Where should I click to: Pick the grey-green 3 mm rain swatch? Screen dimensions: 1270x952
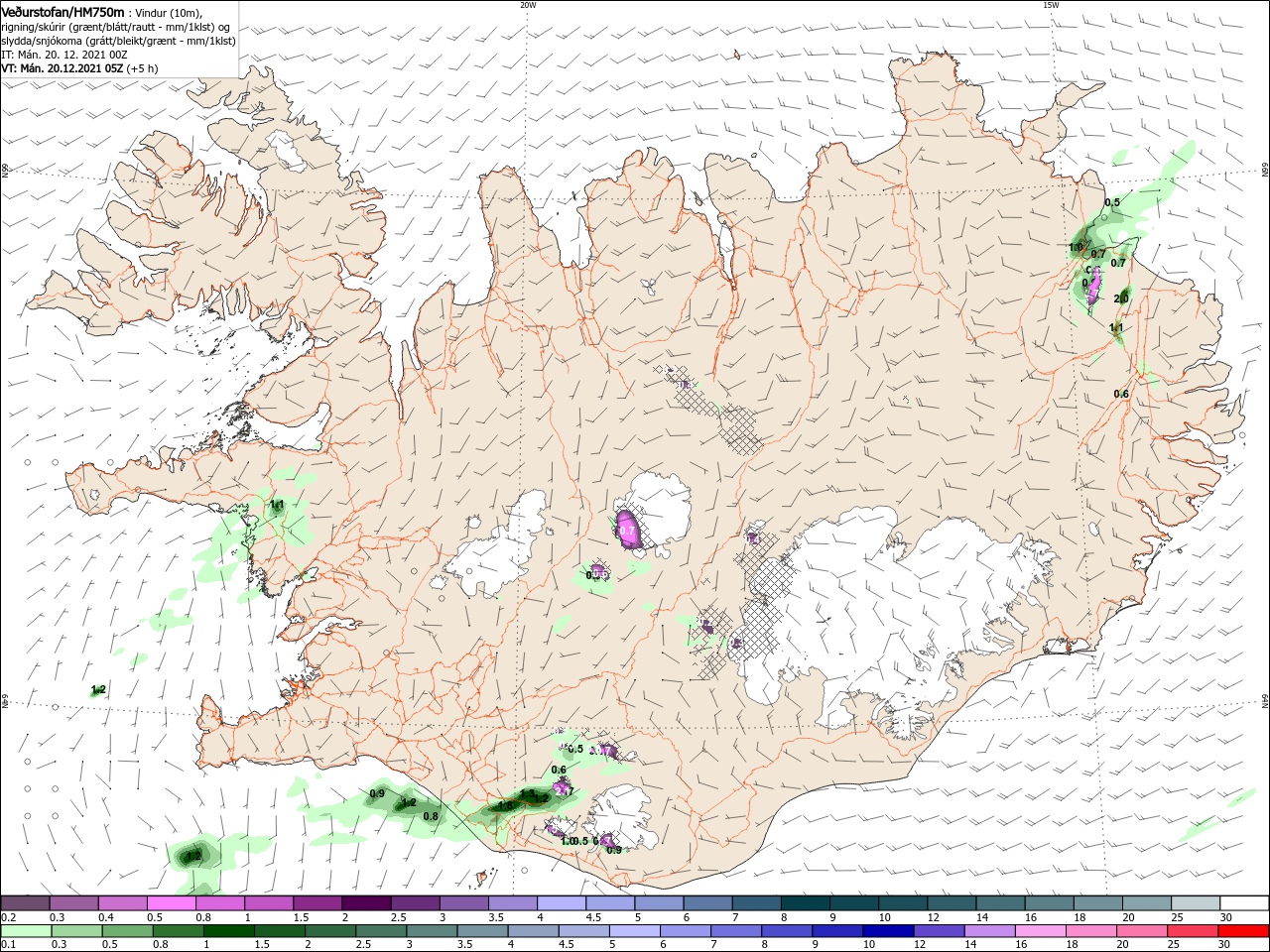[x=431, y=931]
